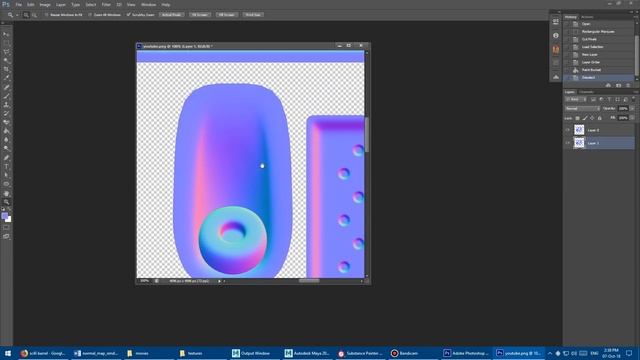This screenshot has height=360, width=640.
Task: Click the Actual Pixels button
Action: (x=171, y=15)
